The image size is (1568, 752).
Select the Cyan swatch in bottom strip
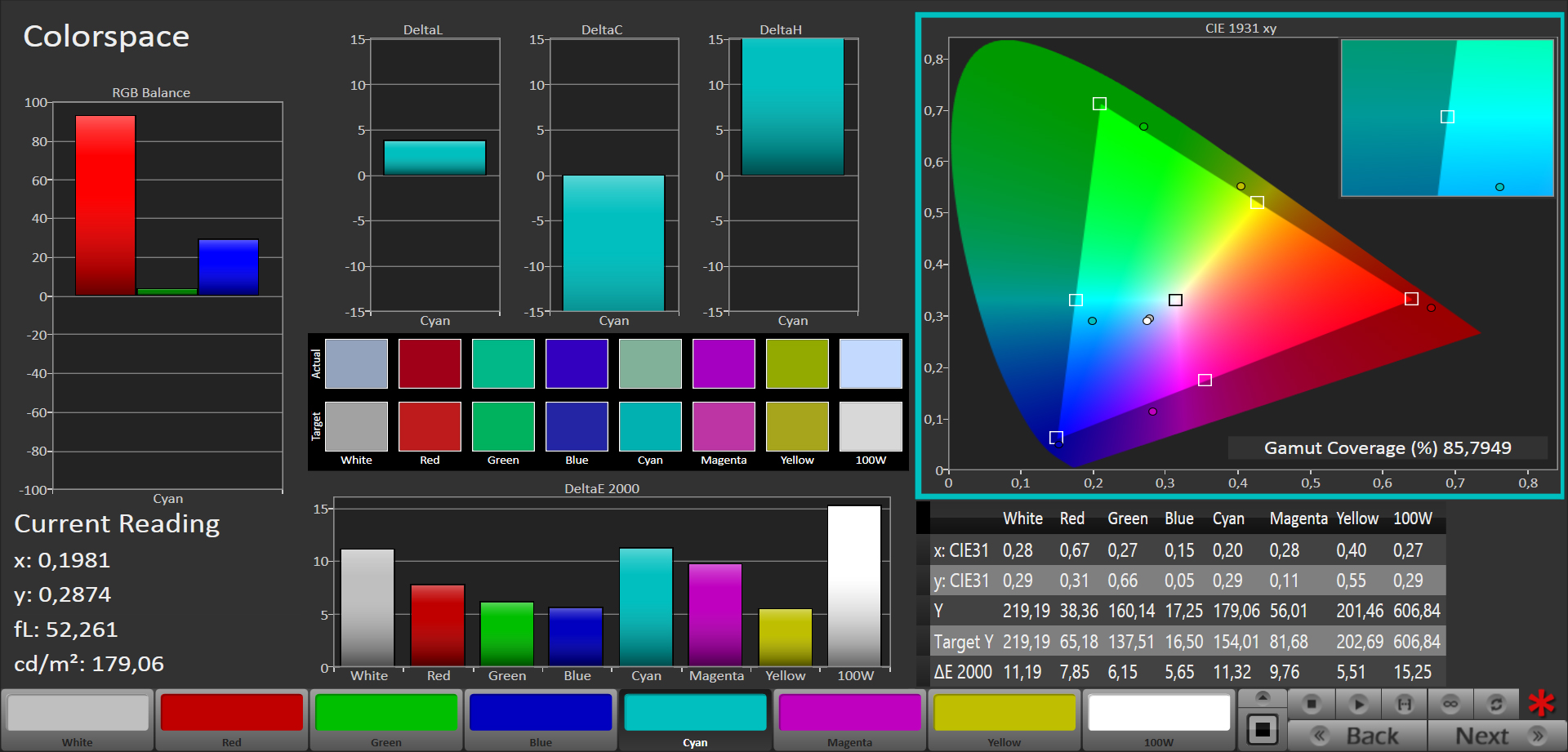pyautogui.click(x=695, y=713)
